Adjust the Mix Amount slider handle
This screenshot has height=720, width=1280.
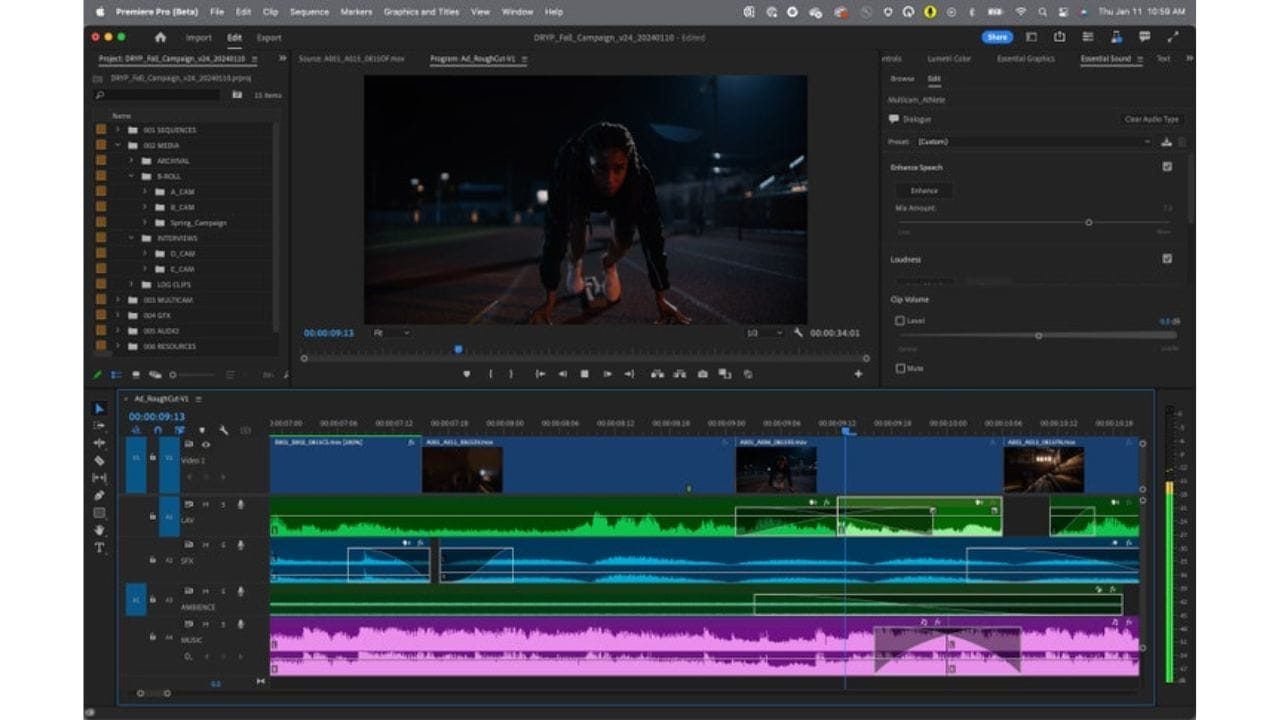pos(1089,222)
